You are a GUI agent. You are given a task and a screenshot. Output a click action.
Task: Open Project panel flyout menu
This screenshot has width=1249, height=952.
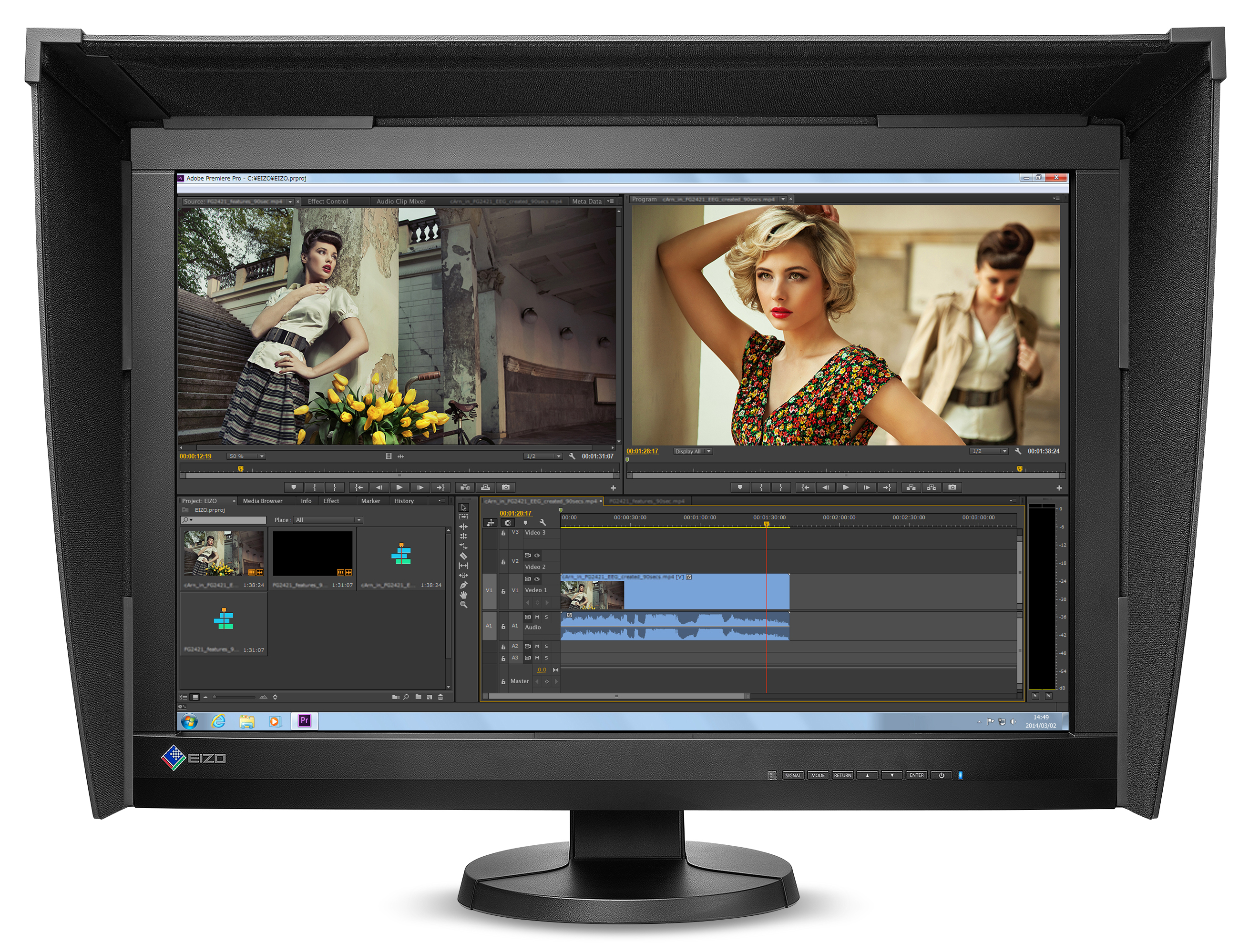pos(441,501)
